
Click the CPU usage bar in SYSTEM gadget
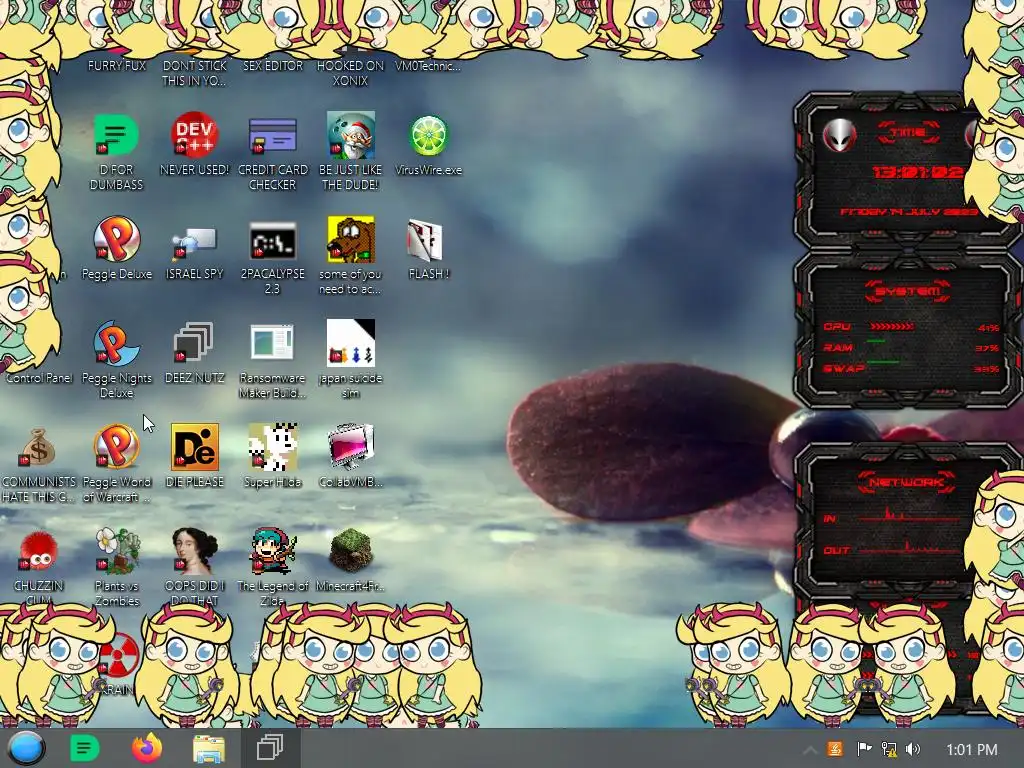(x=891, y=326)
